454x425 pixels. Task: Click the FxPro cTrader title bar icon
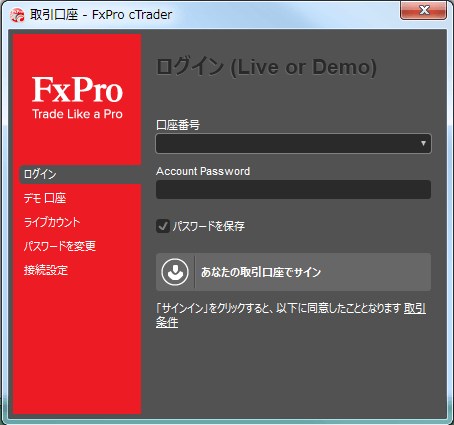17,15
